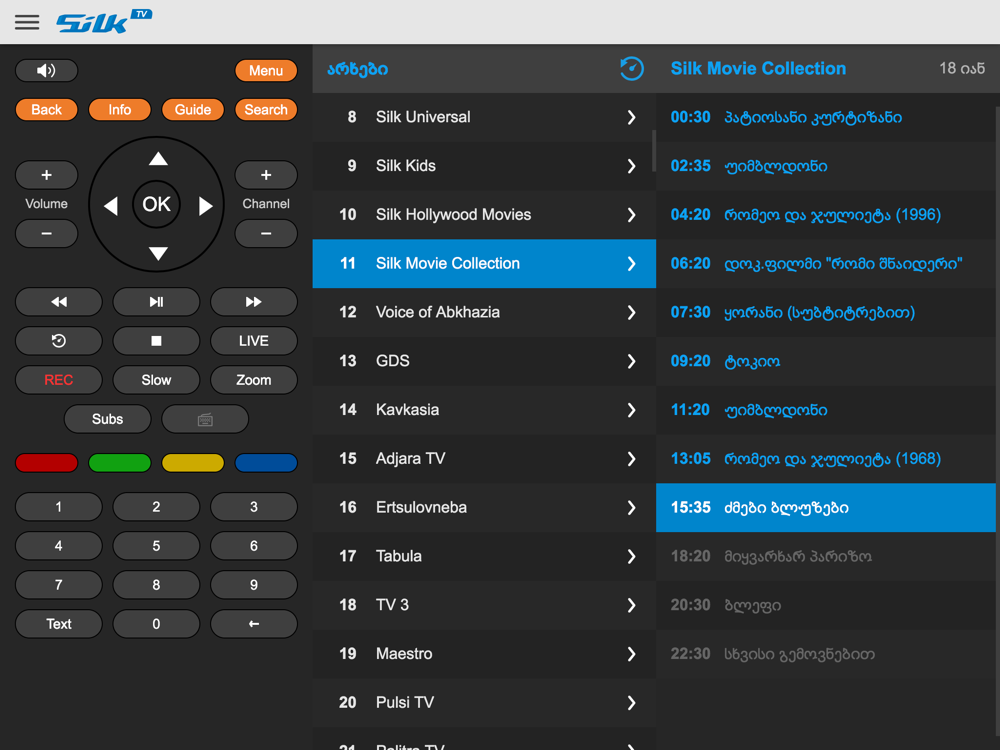Expand the Ertsulovneba chevron
Screen dimensions: 1000x750
pyautogui.click(x=631, y=508)
